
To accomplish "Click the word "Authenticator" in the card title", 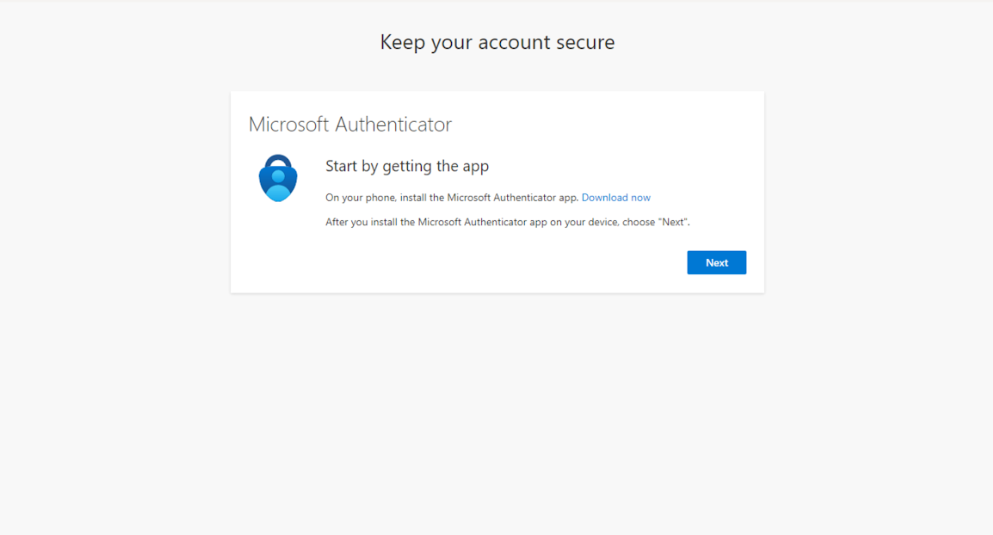I will pyautogui.click(x=393, y=125).
